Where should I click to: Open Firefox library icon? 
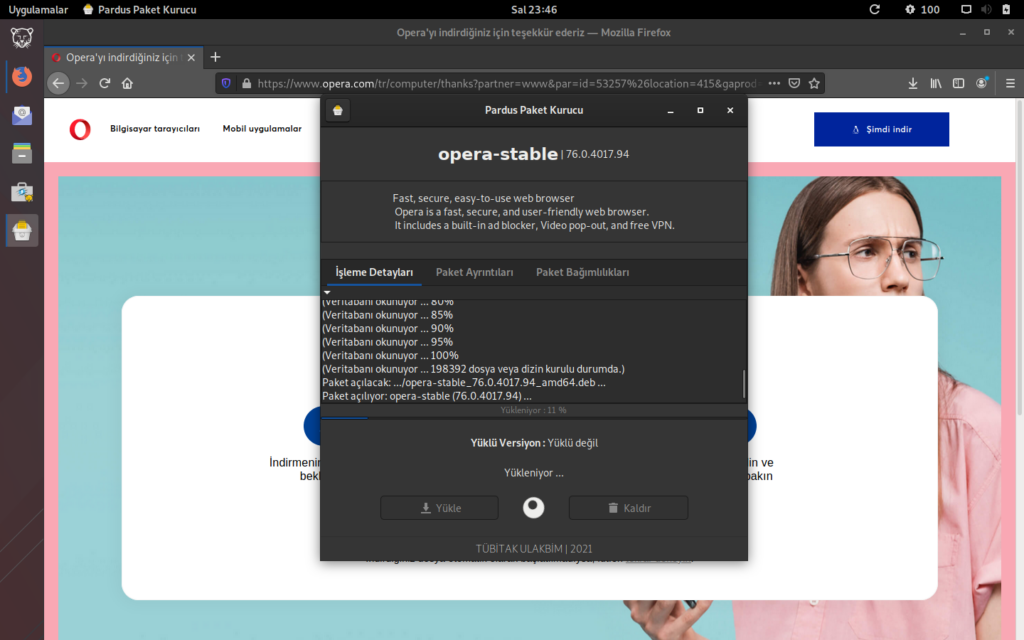pos(936,84)
